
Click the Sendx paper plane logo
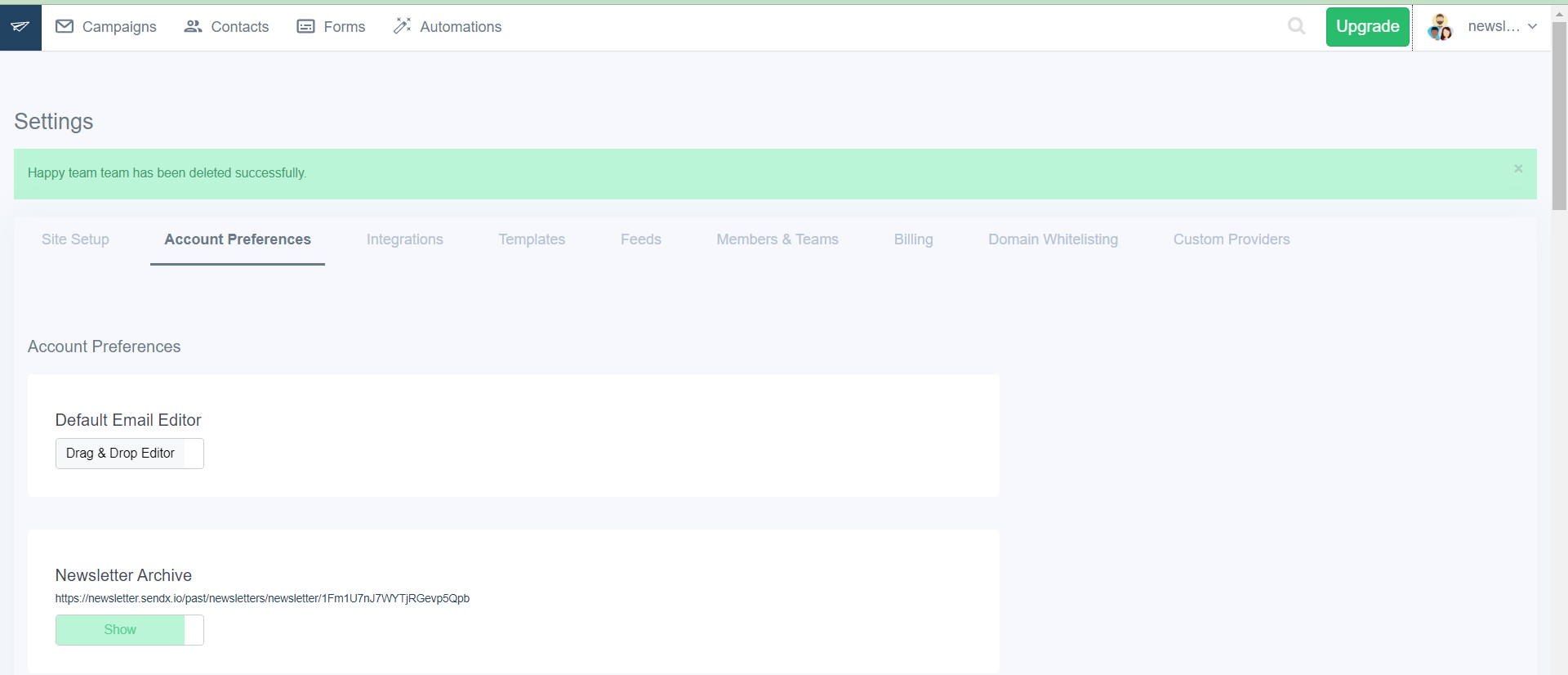click(x=20, y=27)
